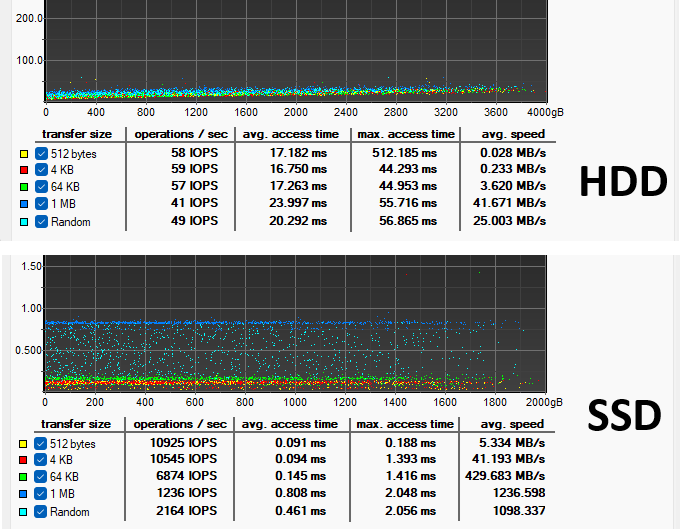This screenshot has height=529, width=680.
Task: Click the yellow 512 bytes swatch in SSD panel
Action: click(23, 444)
